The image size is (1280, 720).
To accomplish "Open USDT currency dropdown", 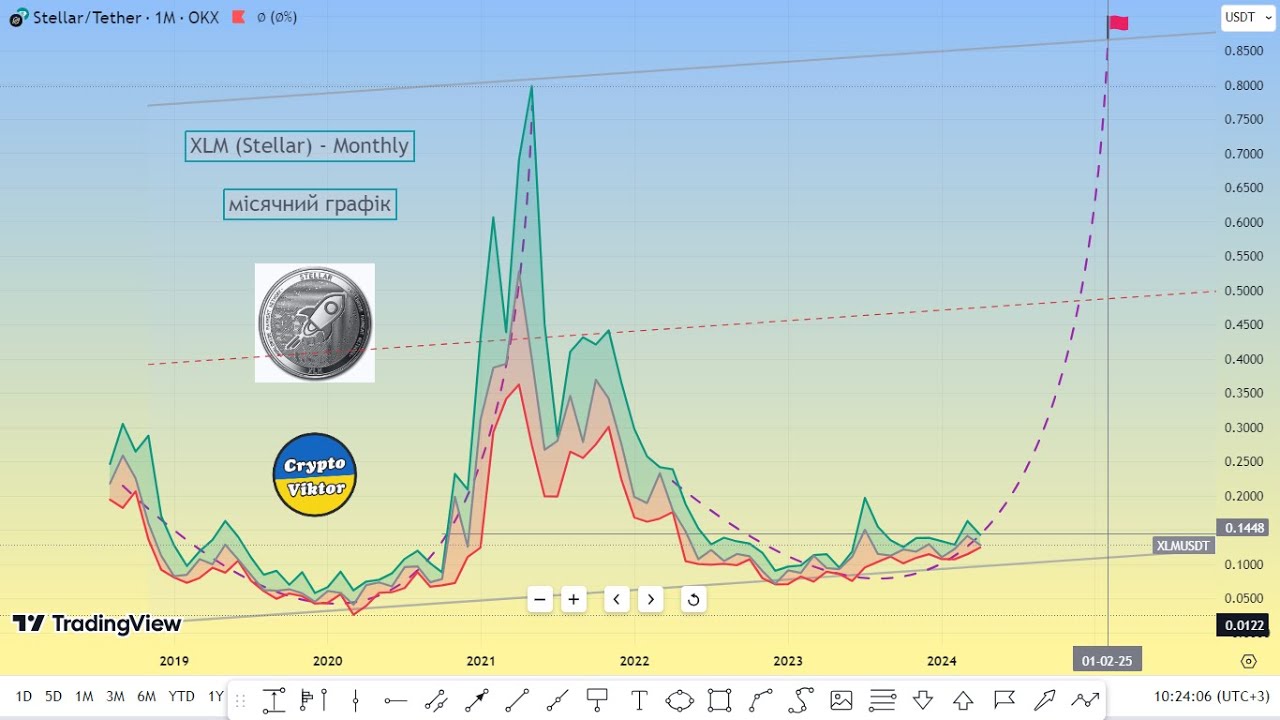I will point(1247,17).
